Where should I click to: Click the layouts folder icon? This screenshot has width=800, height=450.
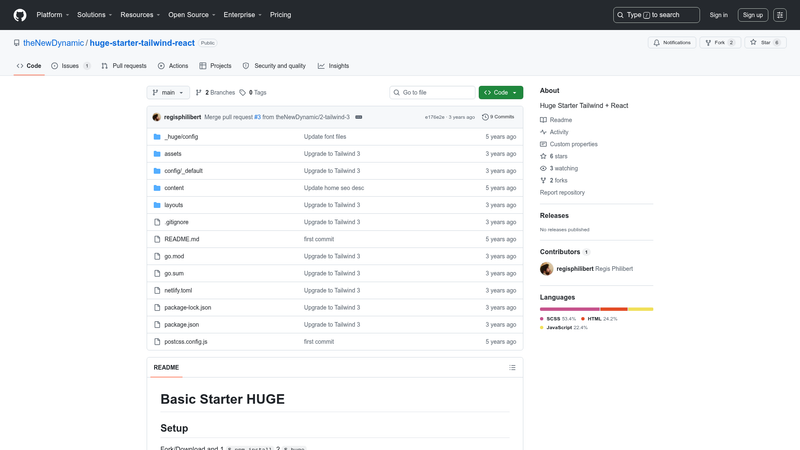click(x=157, y=205)
